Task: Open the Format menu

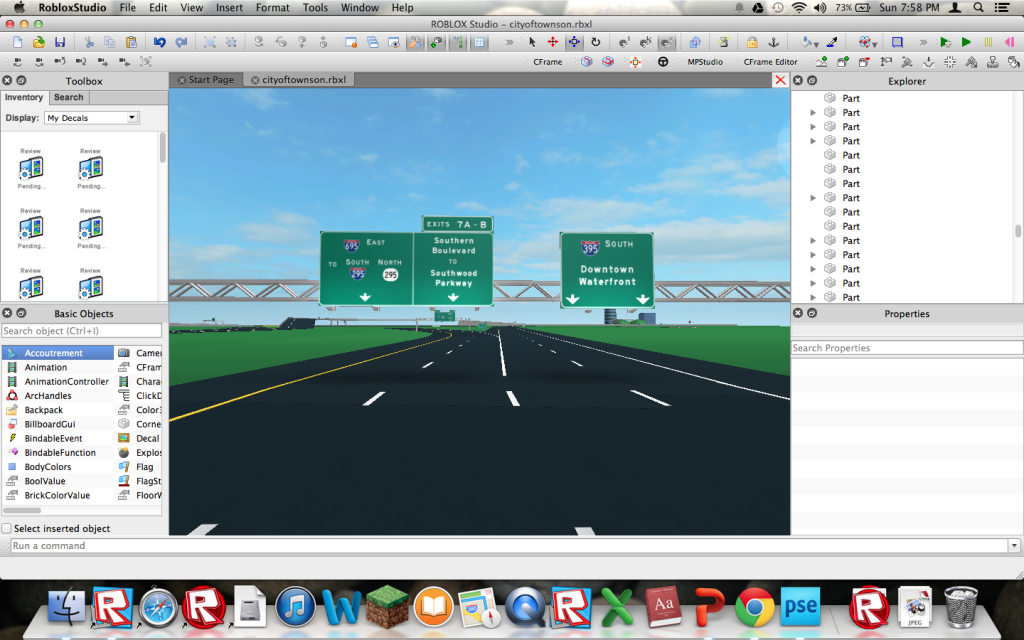Action: (272, 8)
